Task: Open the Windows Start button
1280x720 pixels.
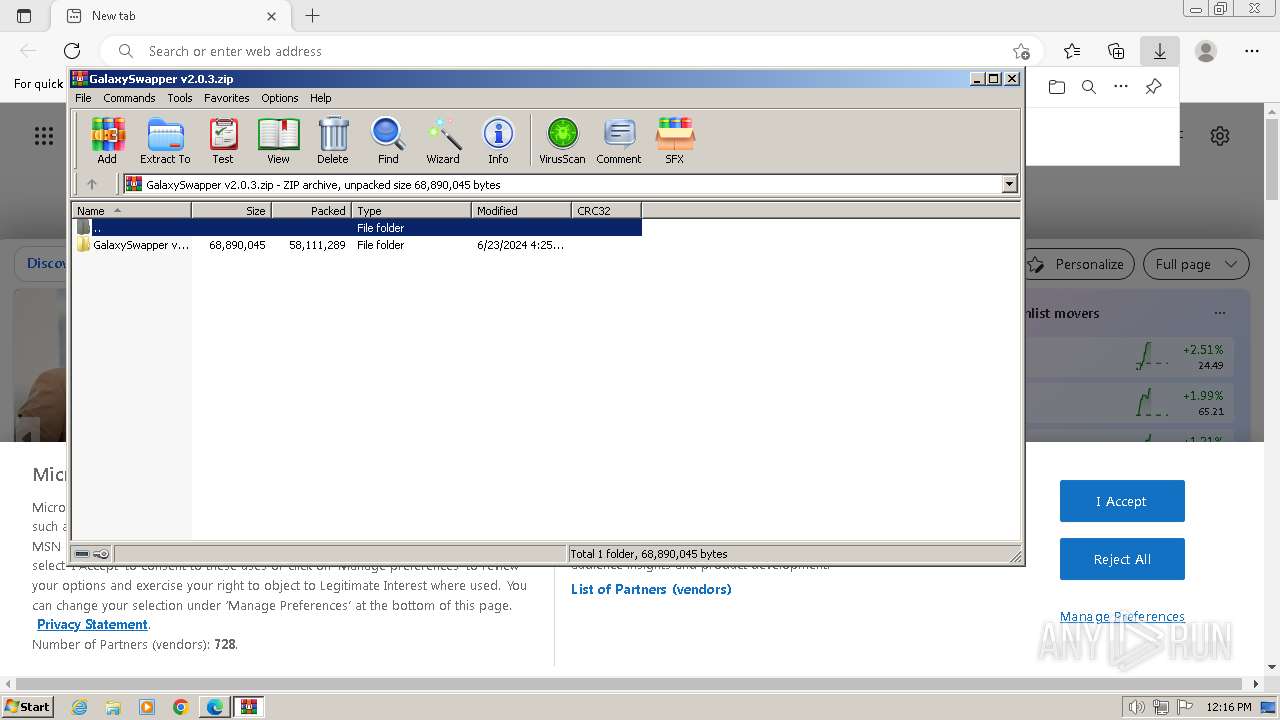Action: click(x=28, y=707)
